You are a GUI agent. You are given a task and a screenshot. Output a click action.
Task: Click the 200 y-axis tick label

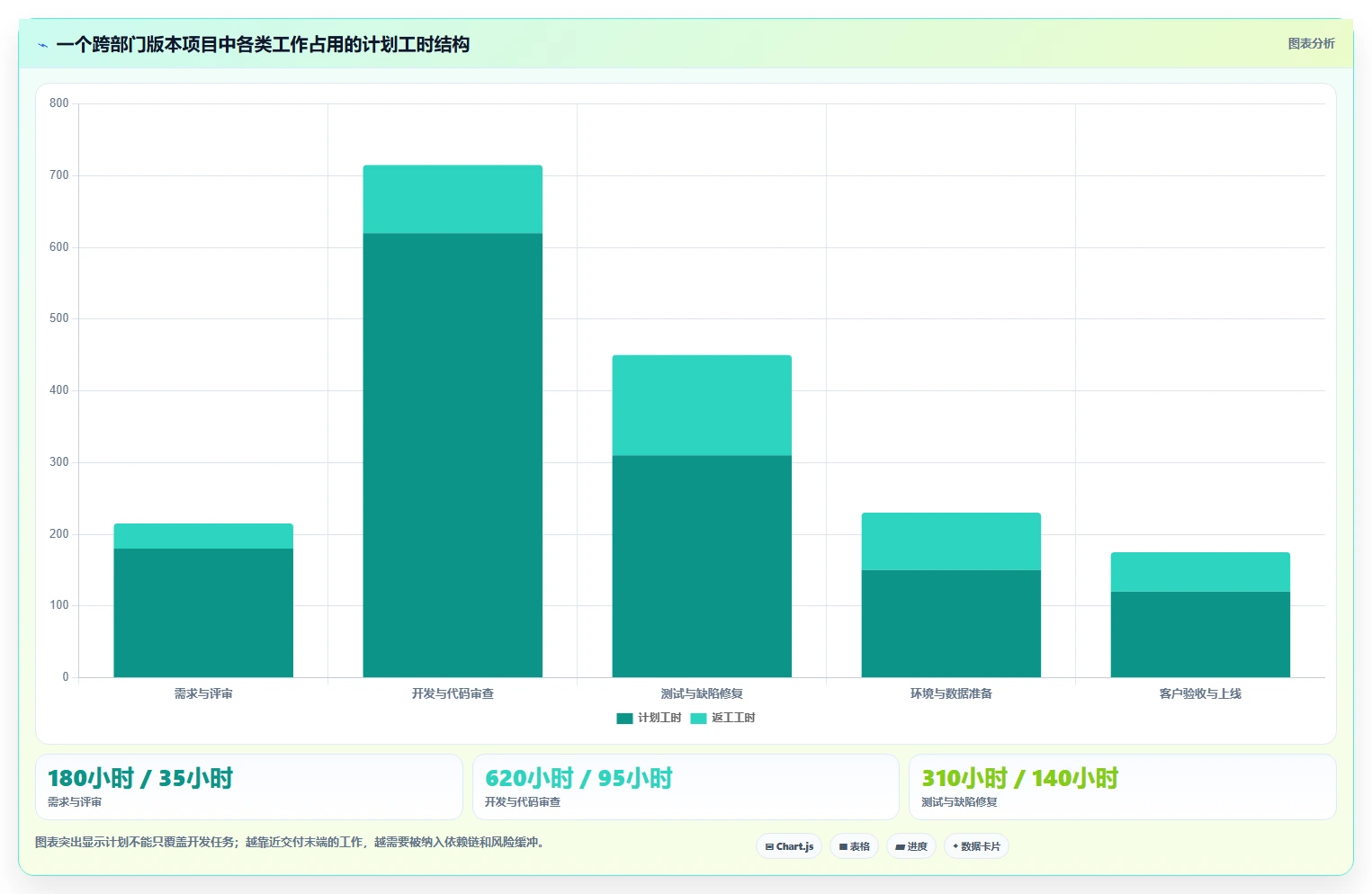(59, 534)
